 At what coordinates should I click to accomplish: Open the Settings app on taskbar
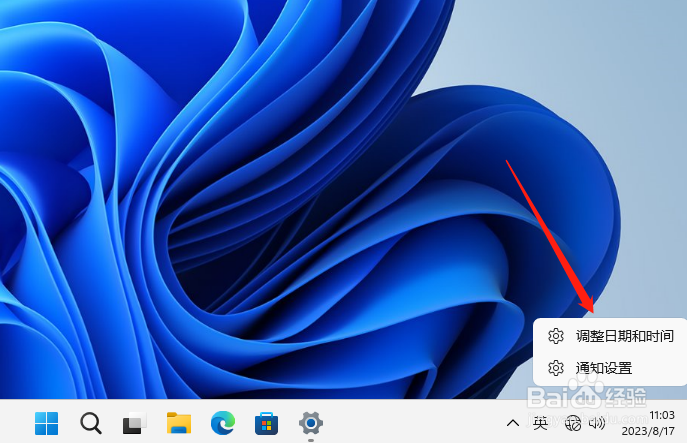click(311, 423)
